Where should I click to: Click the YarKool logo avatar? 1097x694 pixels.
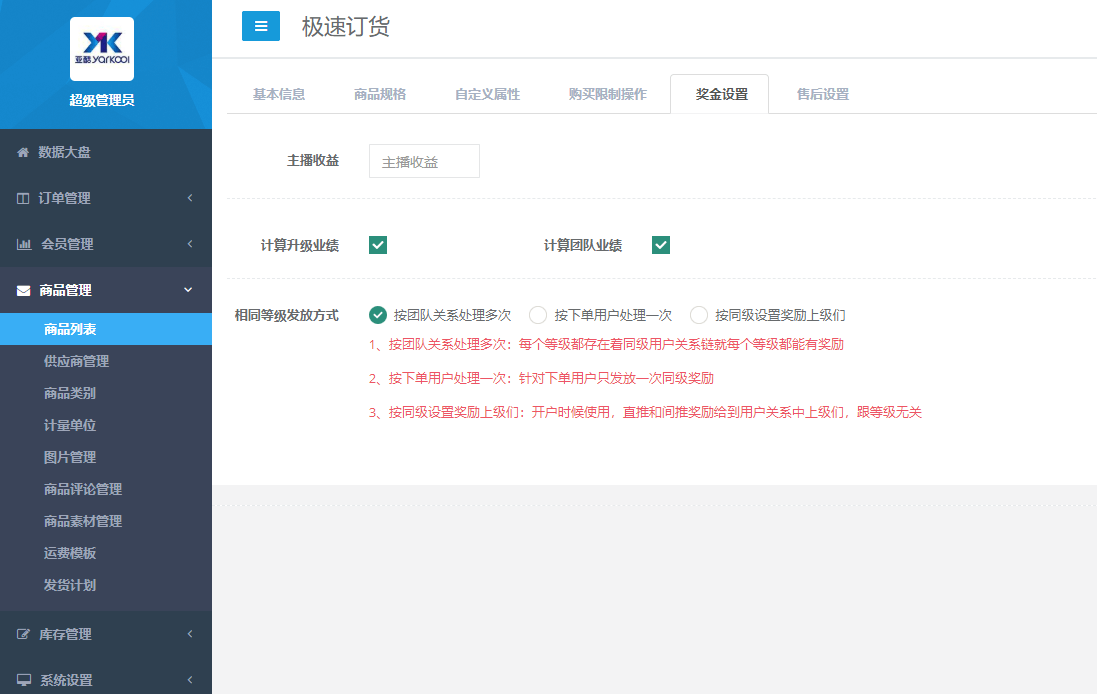102,49
